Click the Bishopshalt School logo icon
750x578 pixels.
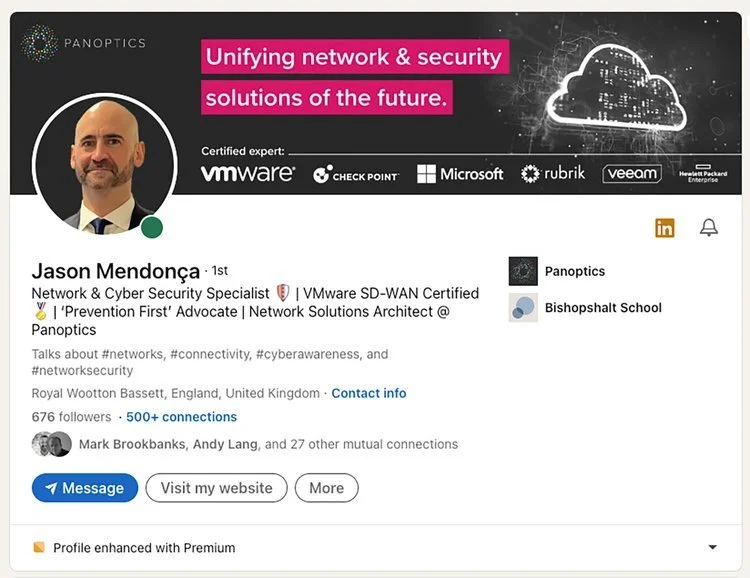pos(523,308)
